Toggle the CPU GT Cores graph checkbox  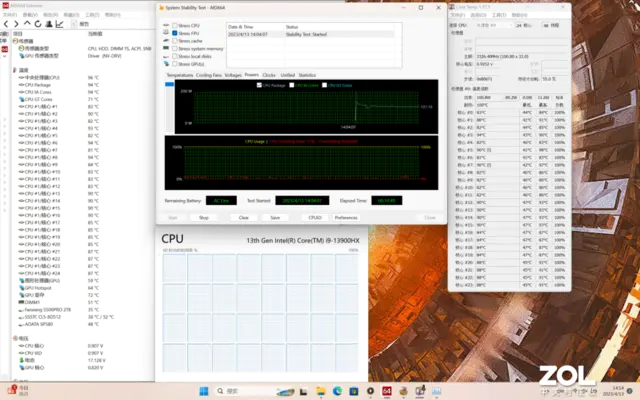tap(324, 85)
